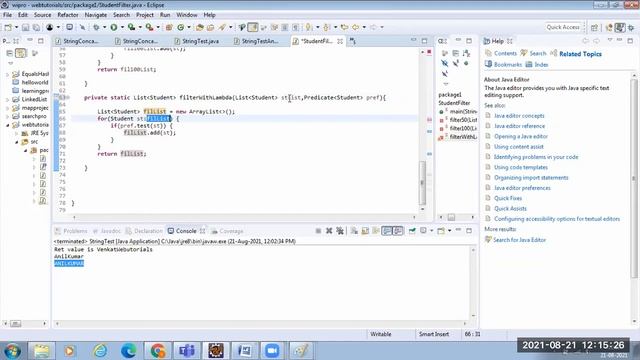Open the dropdown arrow beside the New Class icon
This screenshot has width=640, height=360.
pyautogui.click(x=189, y=27)
